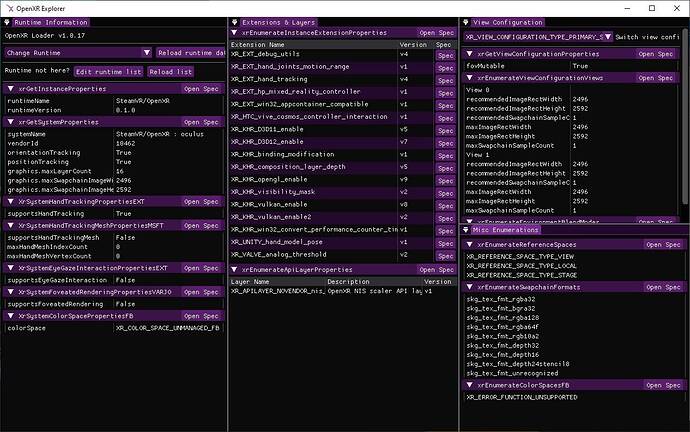690x432 pixels.
Task: Click Spec button for XR_VALVE_analog_threshold
Action: click(445, 256)
